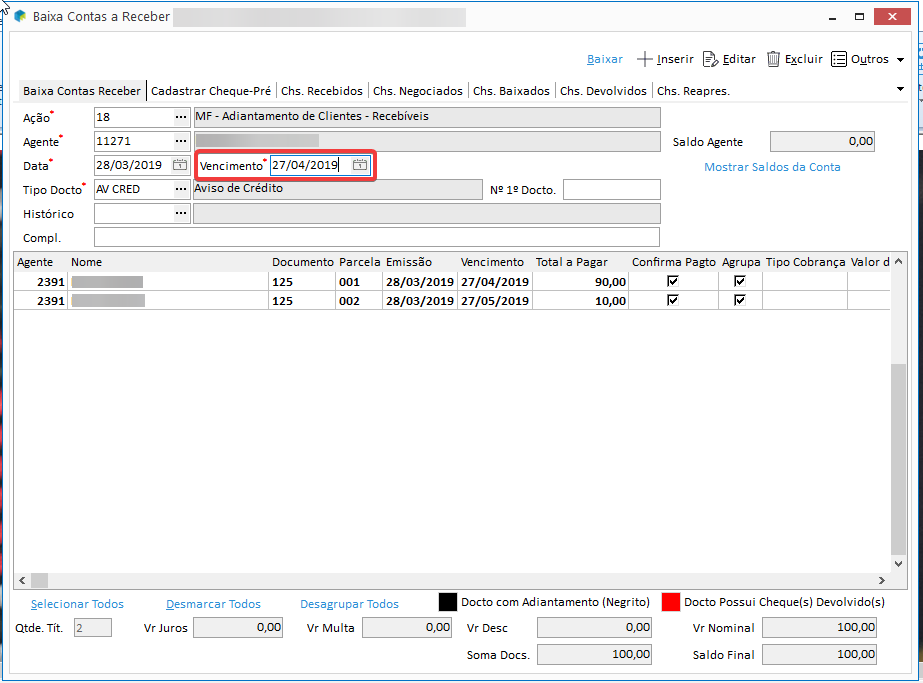Expand the tab overflow arrow
923x683 pixels.
tap(900, 89)
